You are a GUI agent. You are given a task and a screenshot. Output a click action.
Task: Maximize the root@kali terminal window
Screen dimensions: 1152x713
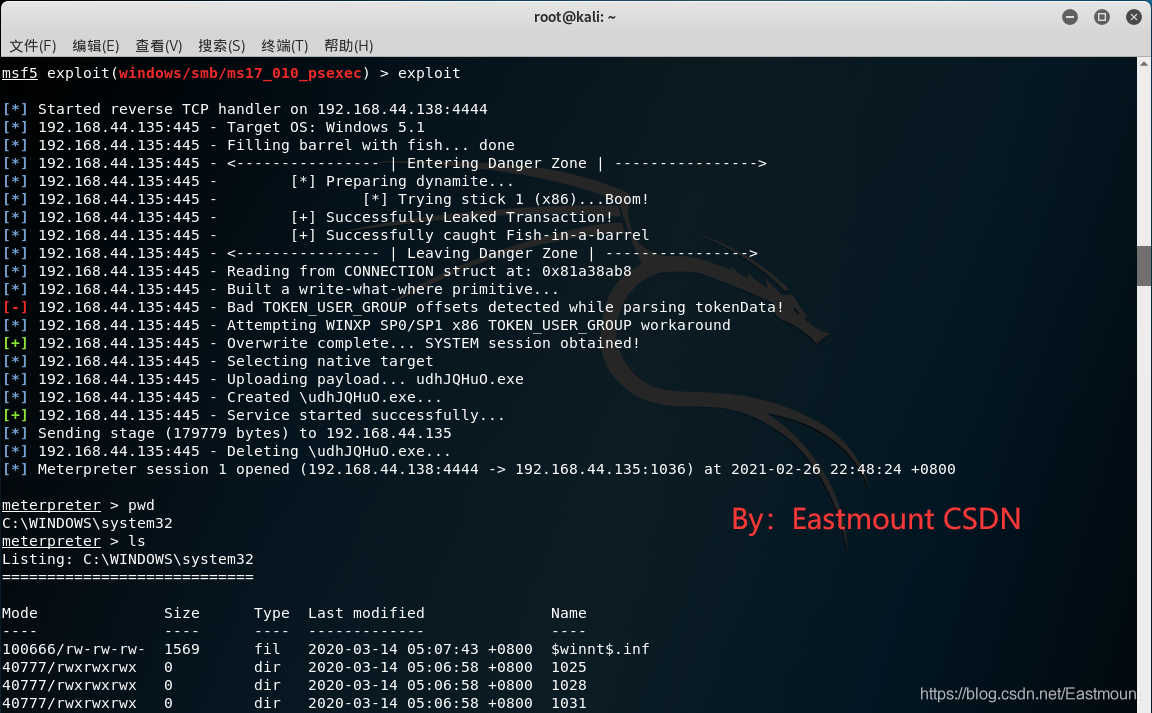pyautogui.click(x=1101, y=17)
